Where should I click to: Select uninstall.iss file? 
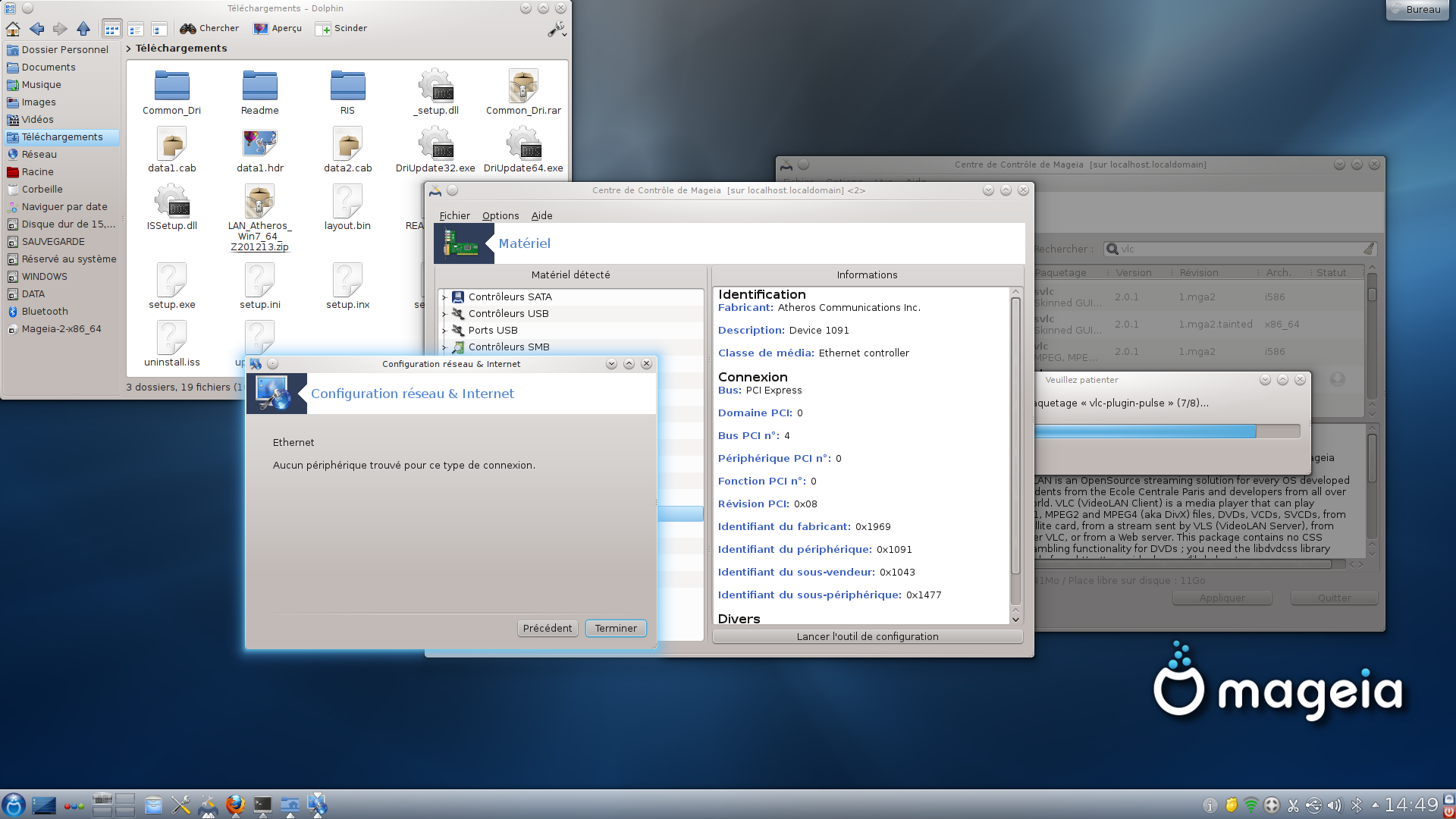click(172, 344)
